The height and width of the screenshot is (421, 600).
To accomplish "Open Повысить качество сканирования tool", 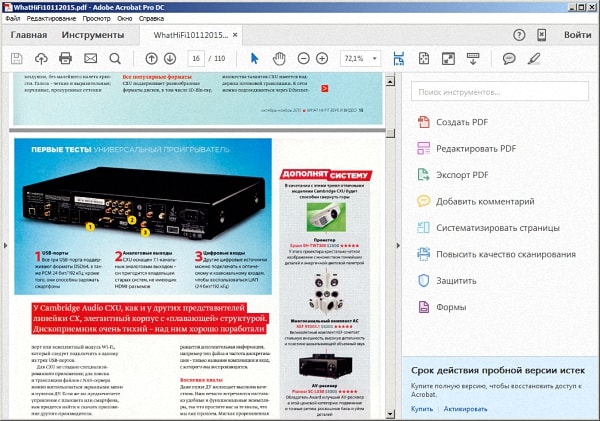I will [x=496, y=254].
